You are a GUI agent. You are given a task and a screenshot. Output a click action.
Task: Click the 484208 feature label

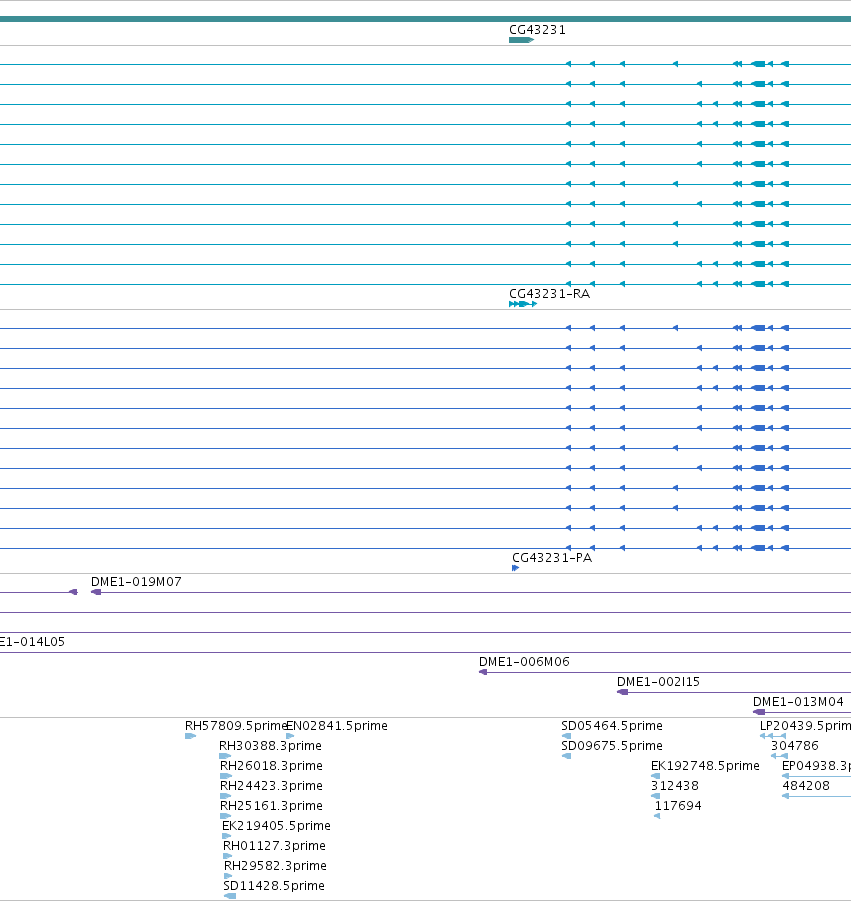point(806,786)
